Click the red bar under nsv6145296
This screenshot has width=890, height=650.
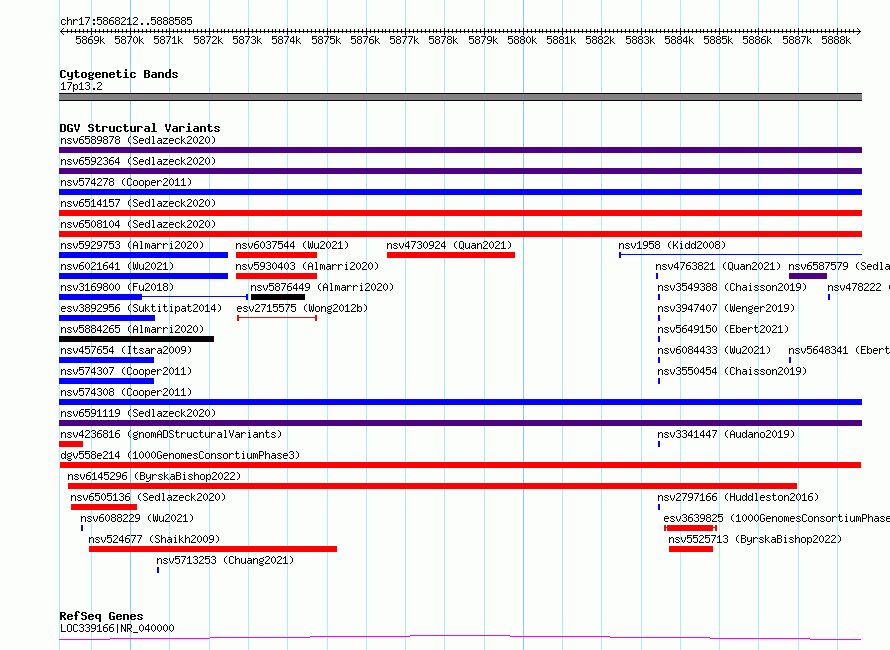(433, 486)
